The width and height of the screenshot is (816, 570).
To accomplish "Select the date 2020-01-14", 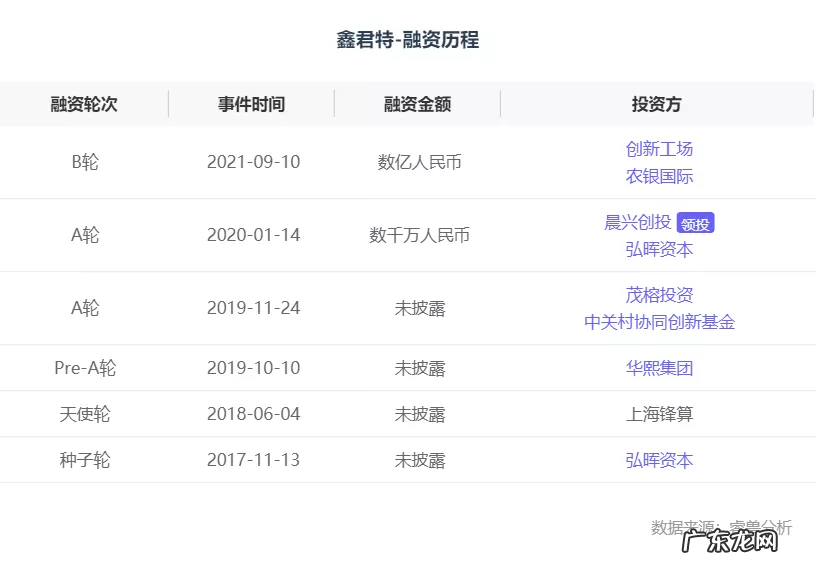I will (x=253, y=235).
